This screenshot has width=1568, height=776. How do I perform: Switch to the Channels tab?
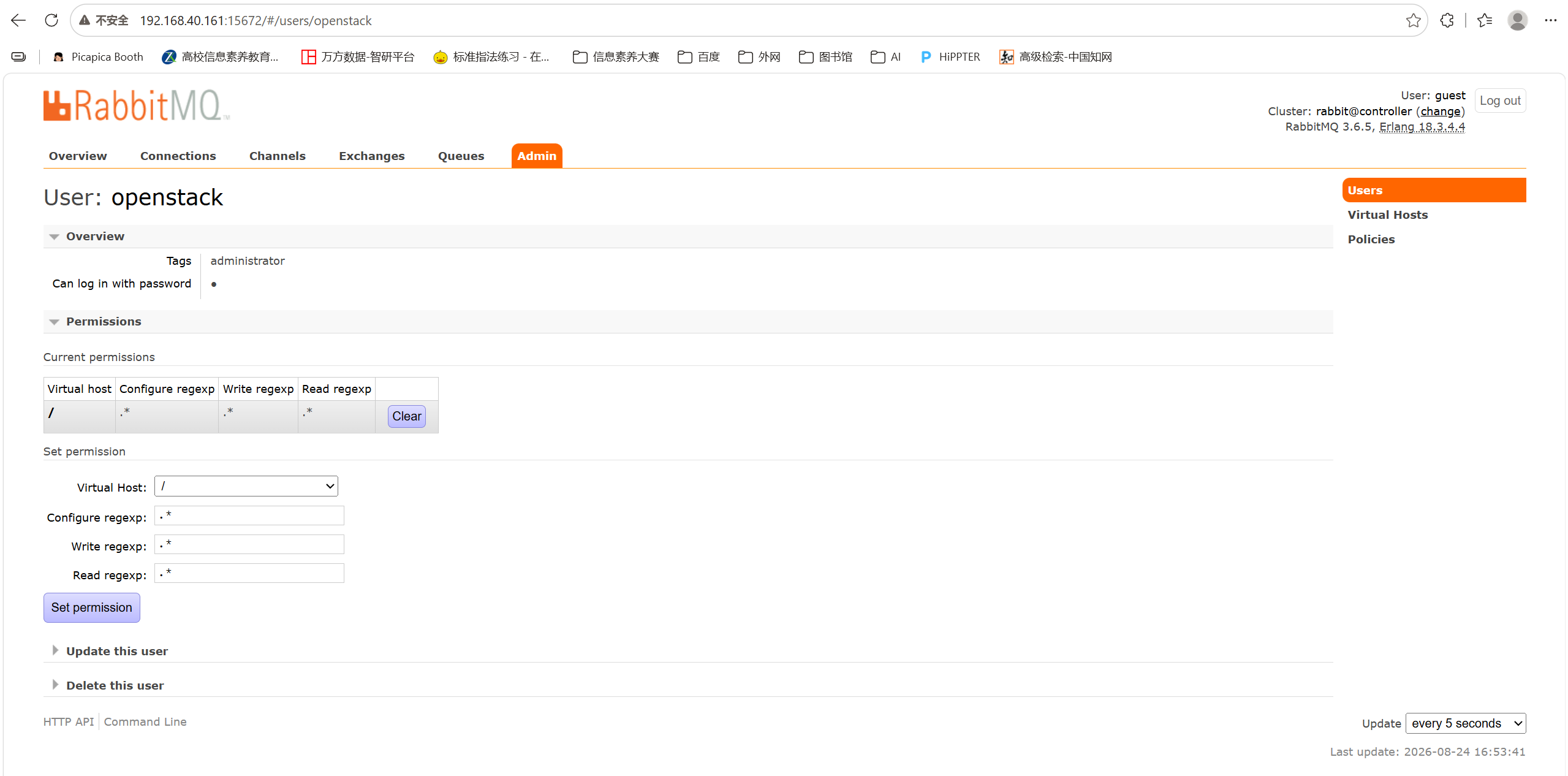pos(278,156)
